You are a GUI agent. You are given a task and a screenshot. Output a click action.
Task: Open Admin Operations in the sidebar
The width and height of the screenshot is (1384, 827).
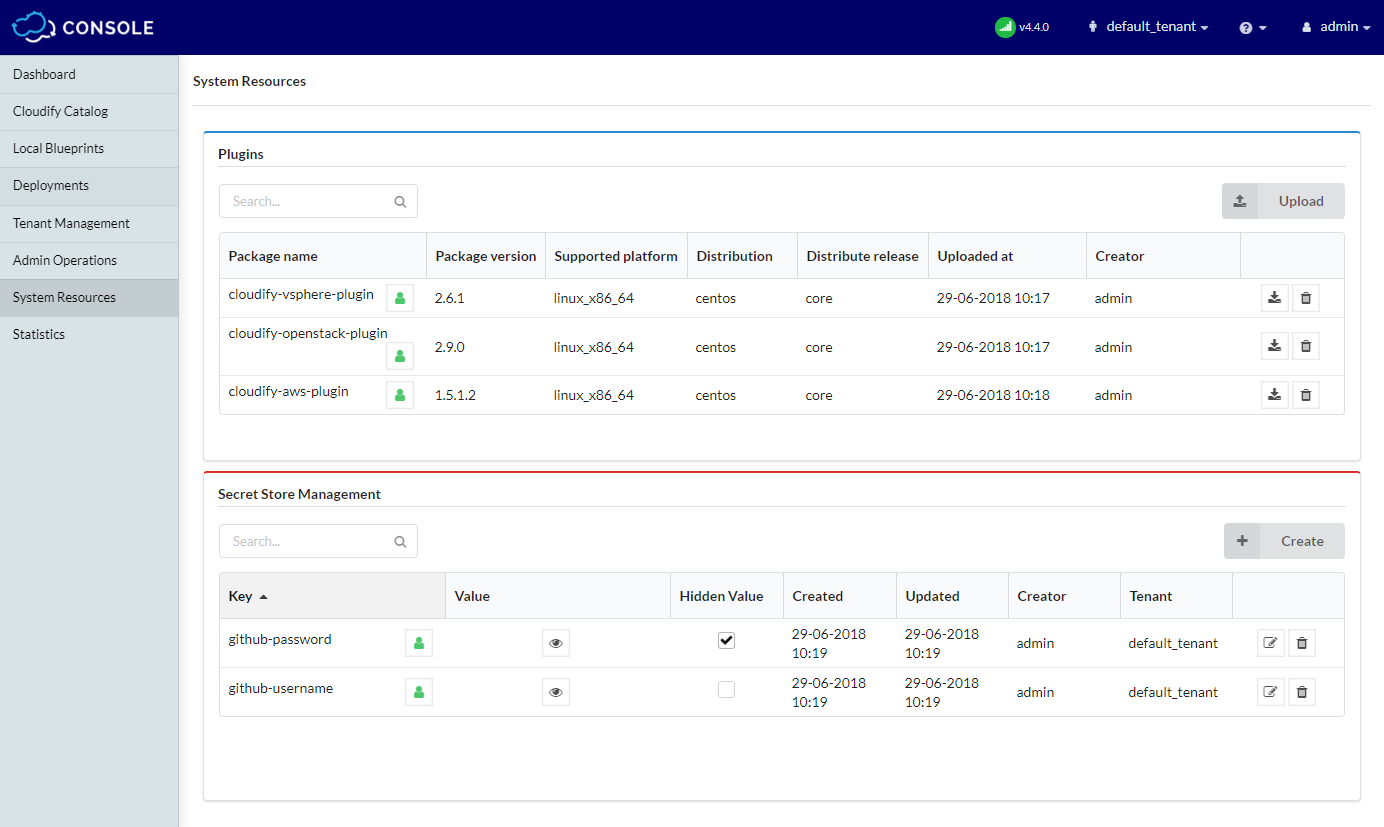pyautogui.click(x=89, y=260)
